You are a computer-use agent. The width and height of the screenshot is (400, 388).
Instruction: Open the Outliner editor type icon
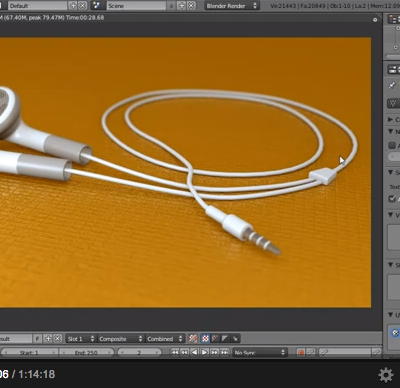(393, 19)
